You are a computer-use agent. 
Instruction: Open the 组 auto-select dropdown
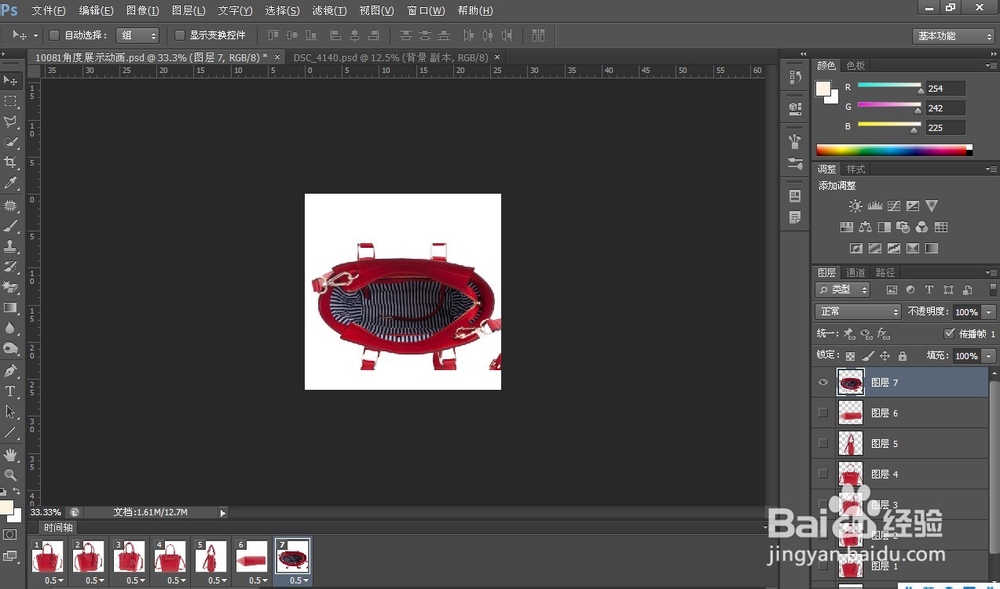138,35
